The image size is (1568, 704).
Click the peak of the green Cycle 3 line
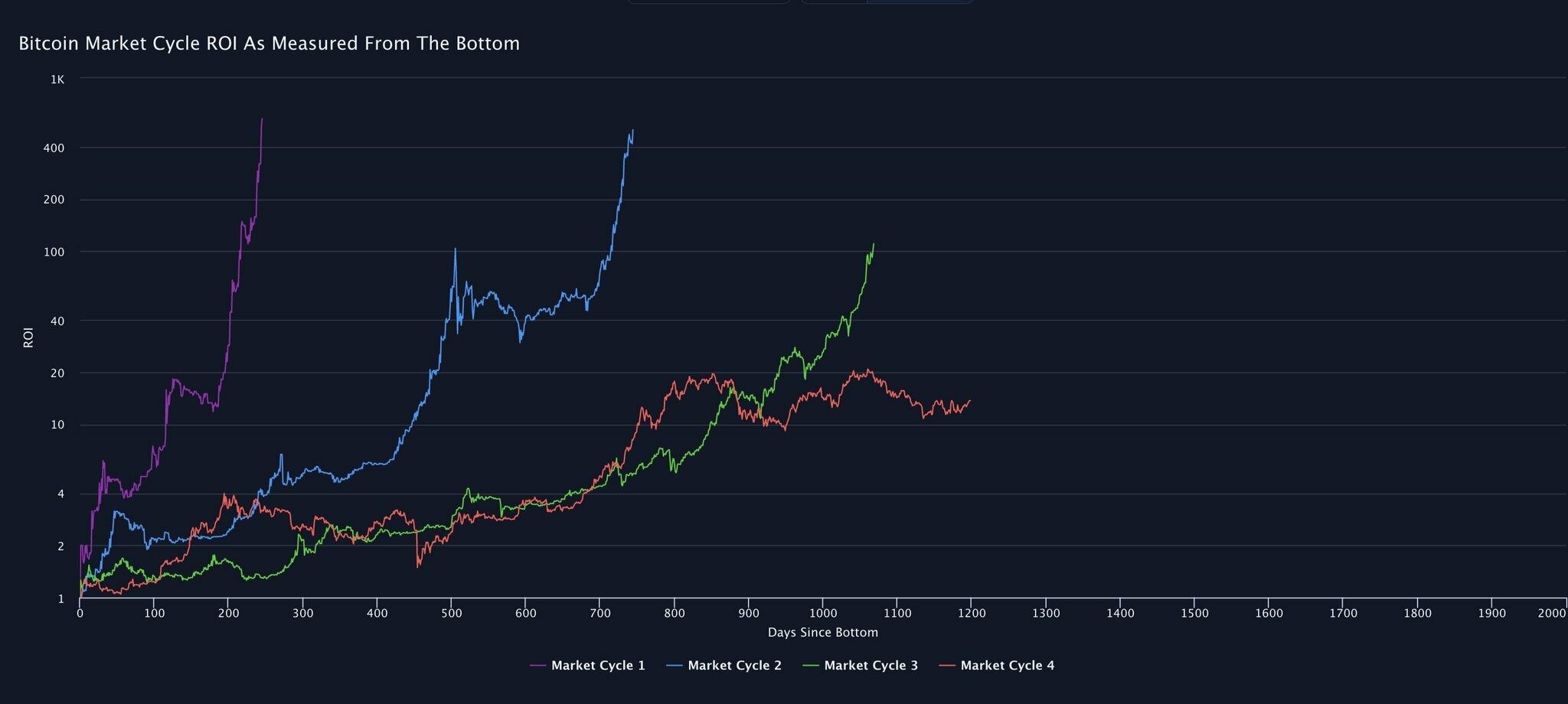[874, 245]
